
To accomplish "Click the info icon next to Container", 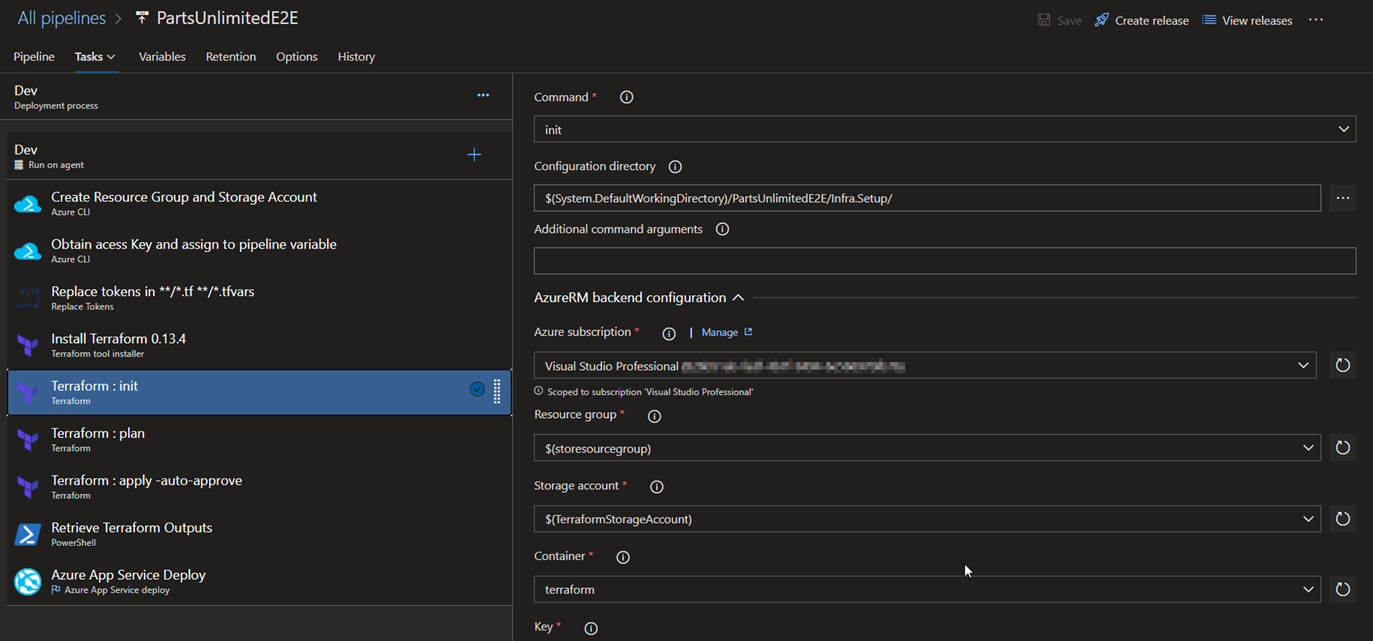I will [x=623, y=557].
